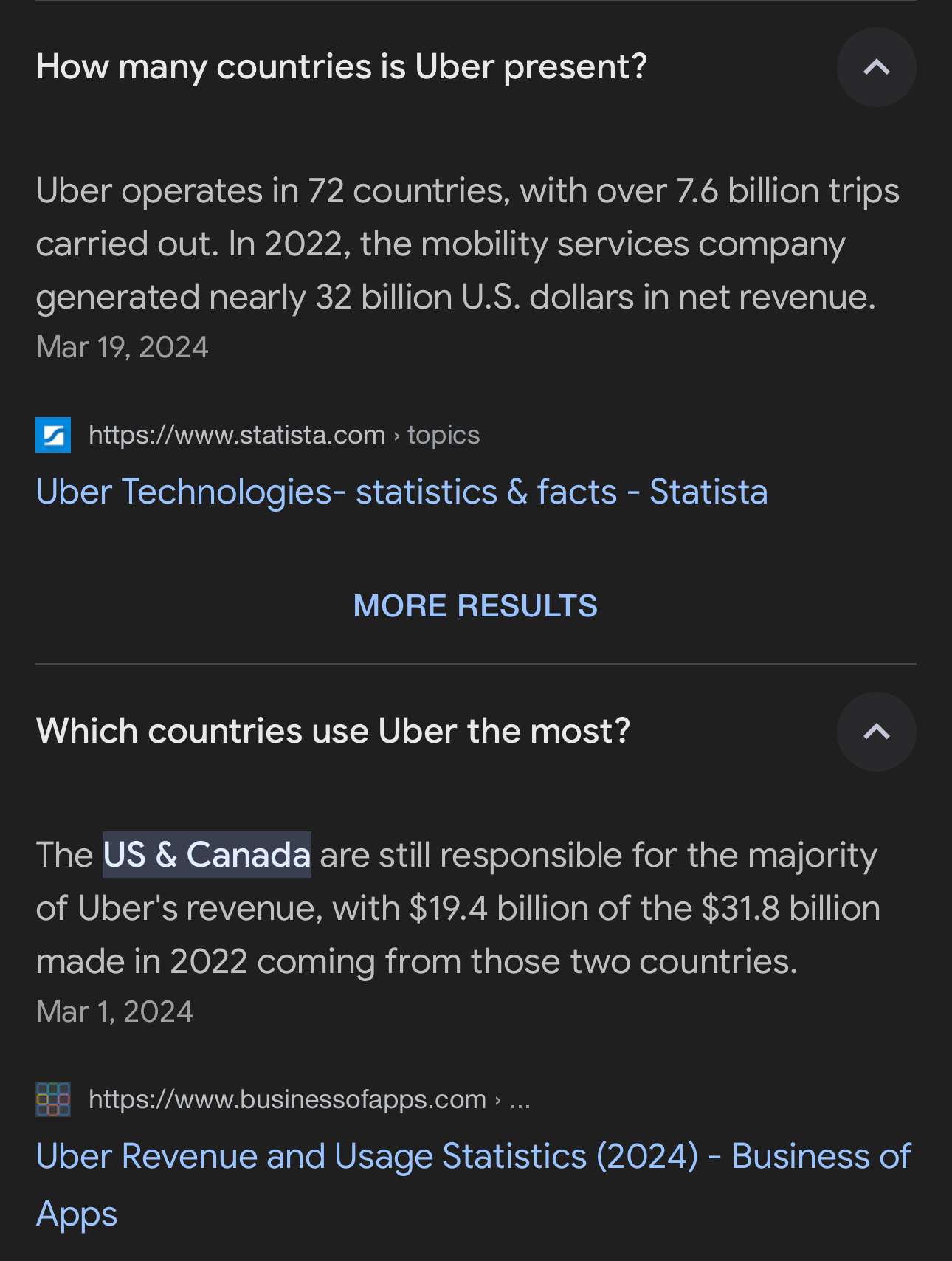Open the Uber Revenue and Usage Statistics link

click(x=472, y=1156)
